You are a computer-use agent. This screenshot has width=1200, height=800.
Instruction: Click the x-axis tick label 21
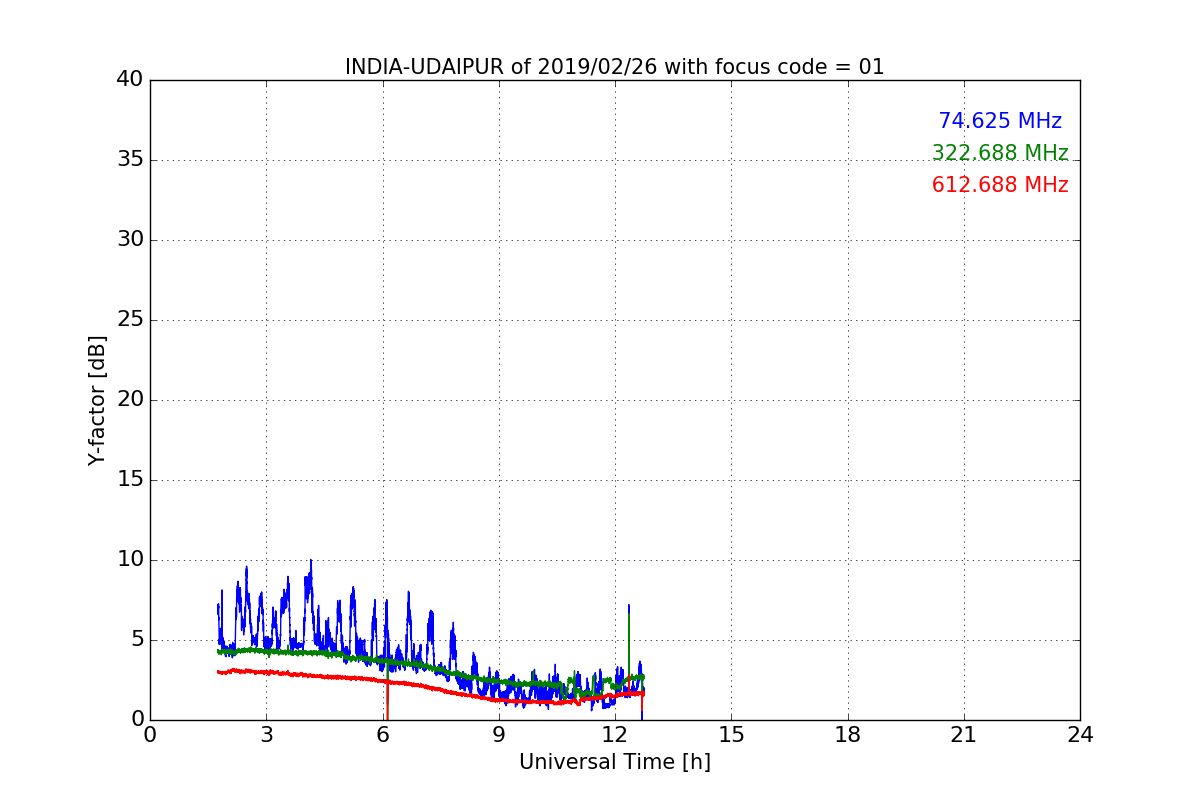point(964,735)
